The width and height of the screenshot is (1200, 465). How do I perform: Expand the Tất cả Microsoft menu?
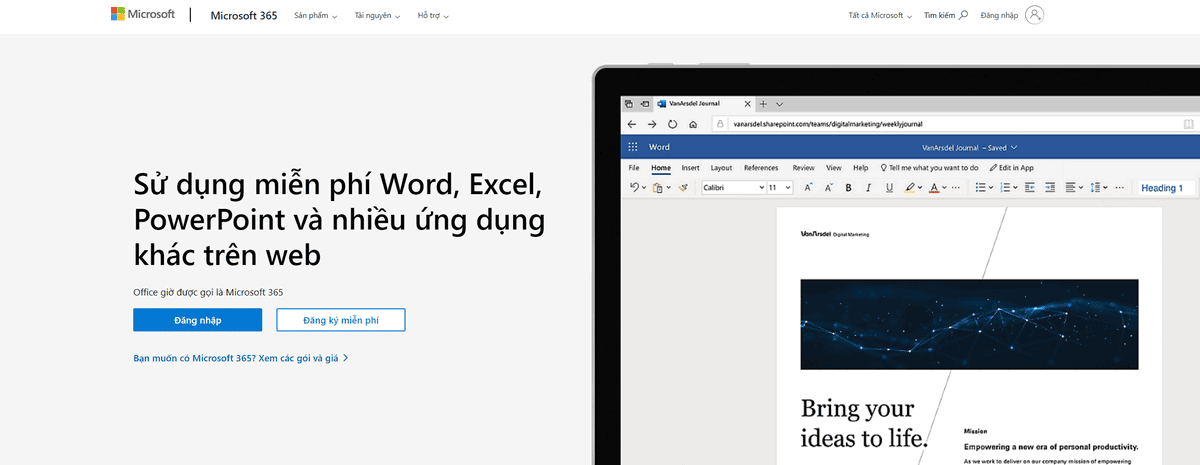coord(880,16)
